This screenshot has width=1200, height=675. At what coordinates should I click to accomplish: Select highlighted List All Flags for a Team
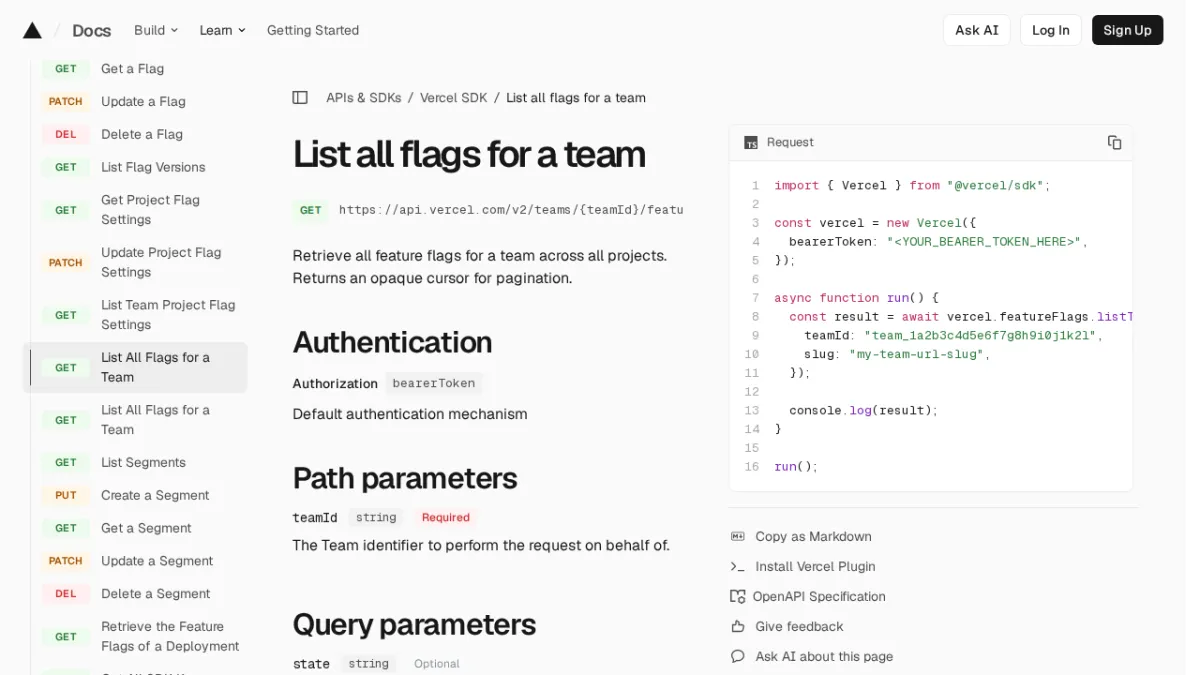(x=135, y=367)
